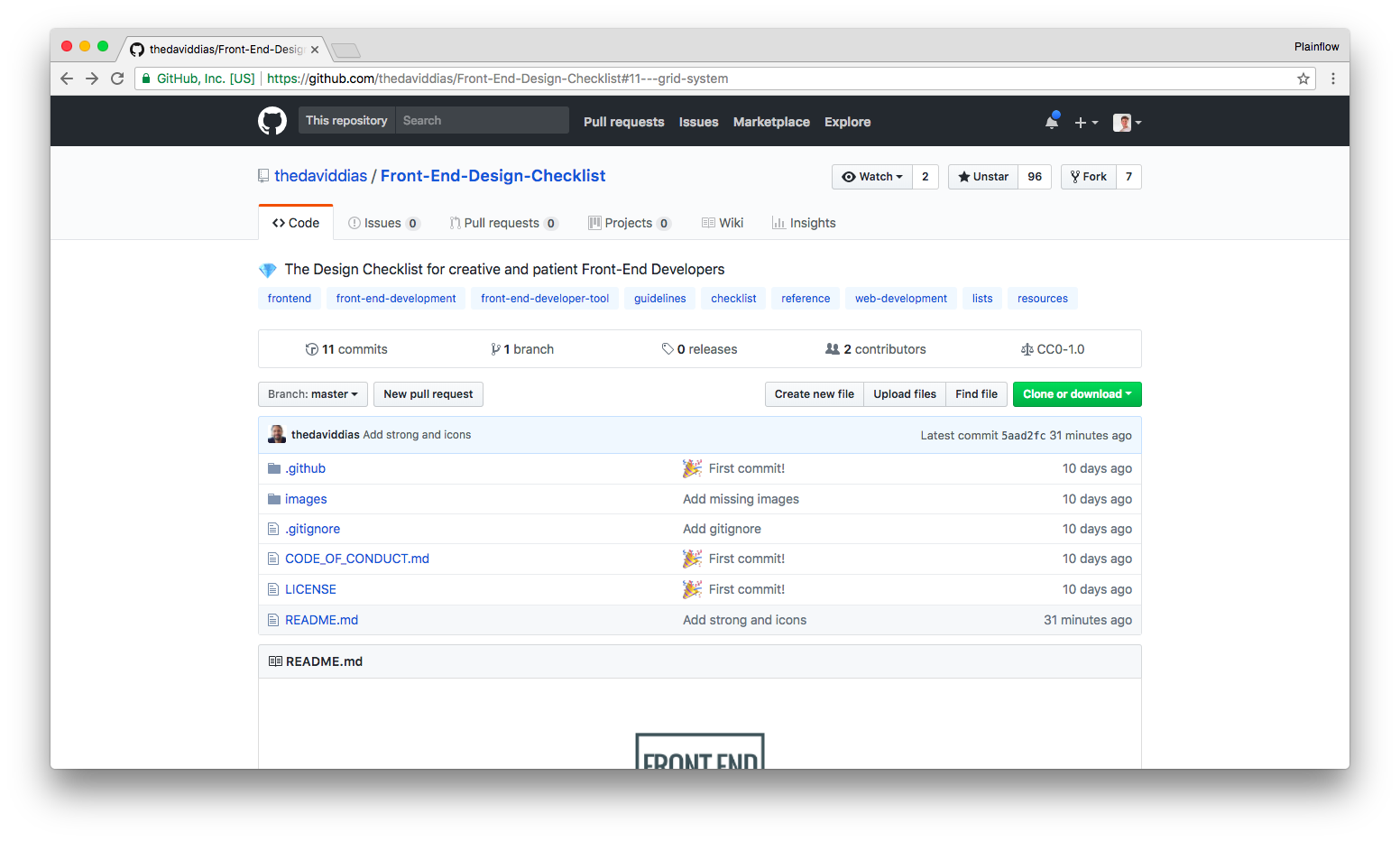View the 2 contributors link

point(876,349)
